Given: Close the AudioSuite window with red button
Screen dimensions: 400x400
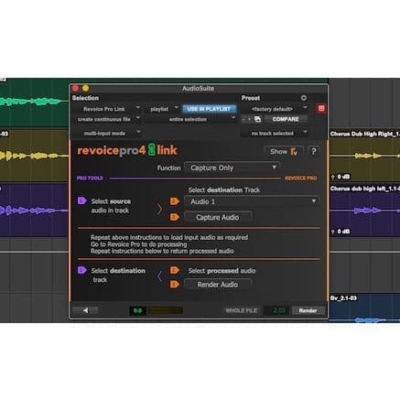Looking at the screenshot, I should click(75, 88).
